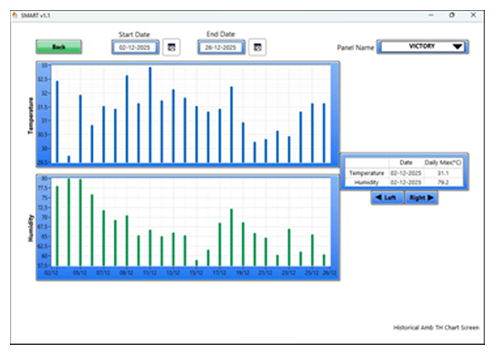Click the End Date field 26-12-2025
Viewport: 500px width, 364px height.
221,47
